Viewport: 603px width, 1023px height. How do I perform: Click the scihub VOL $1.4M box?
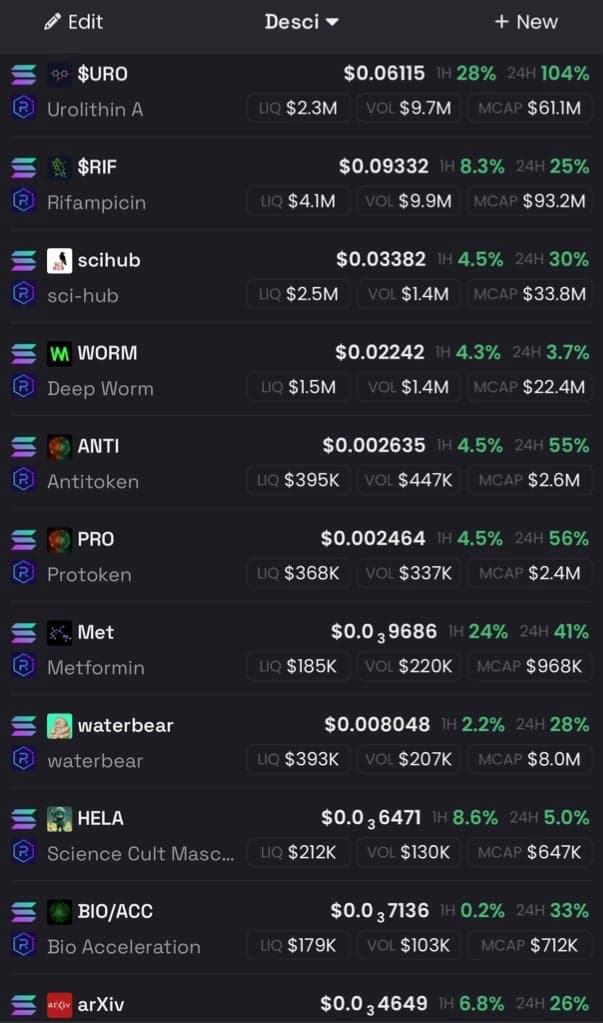pos(408,294)
